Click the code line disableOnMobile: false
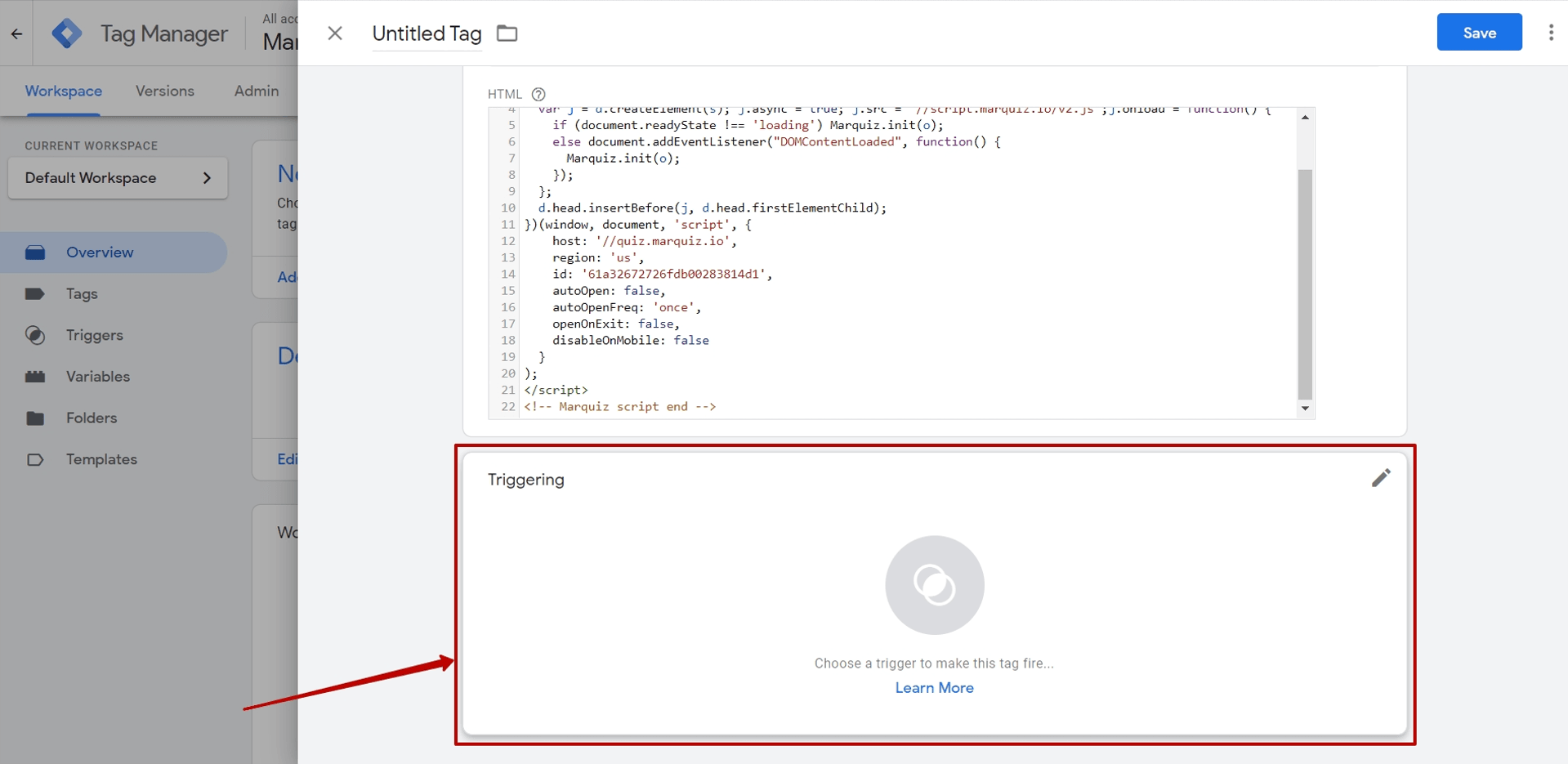The width and height of the screenshot is (1568, 764). pos(630,341)
